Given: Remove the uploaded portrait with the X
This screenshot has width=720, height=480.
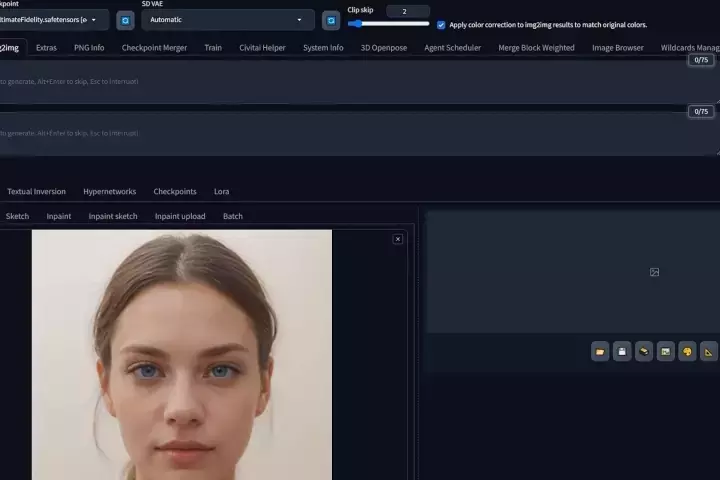Looking at the screenshot, I should coord(398,239).
